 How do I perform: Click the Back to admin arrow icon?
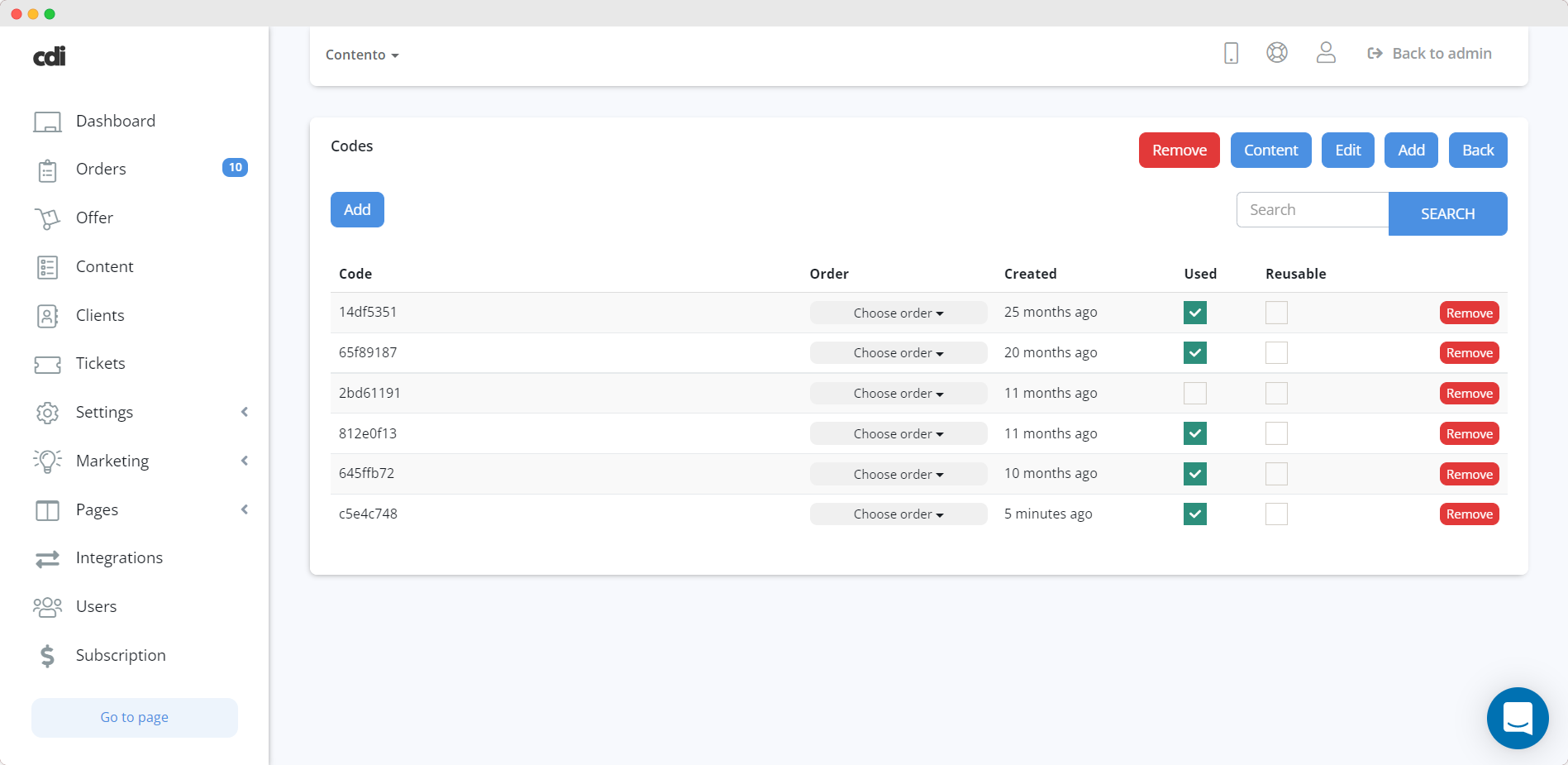(1375, 53)
